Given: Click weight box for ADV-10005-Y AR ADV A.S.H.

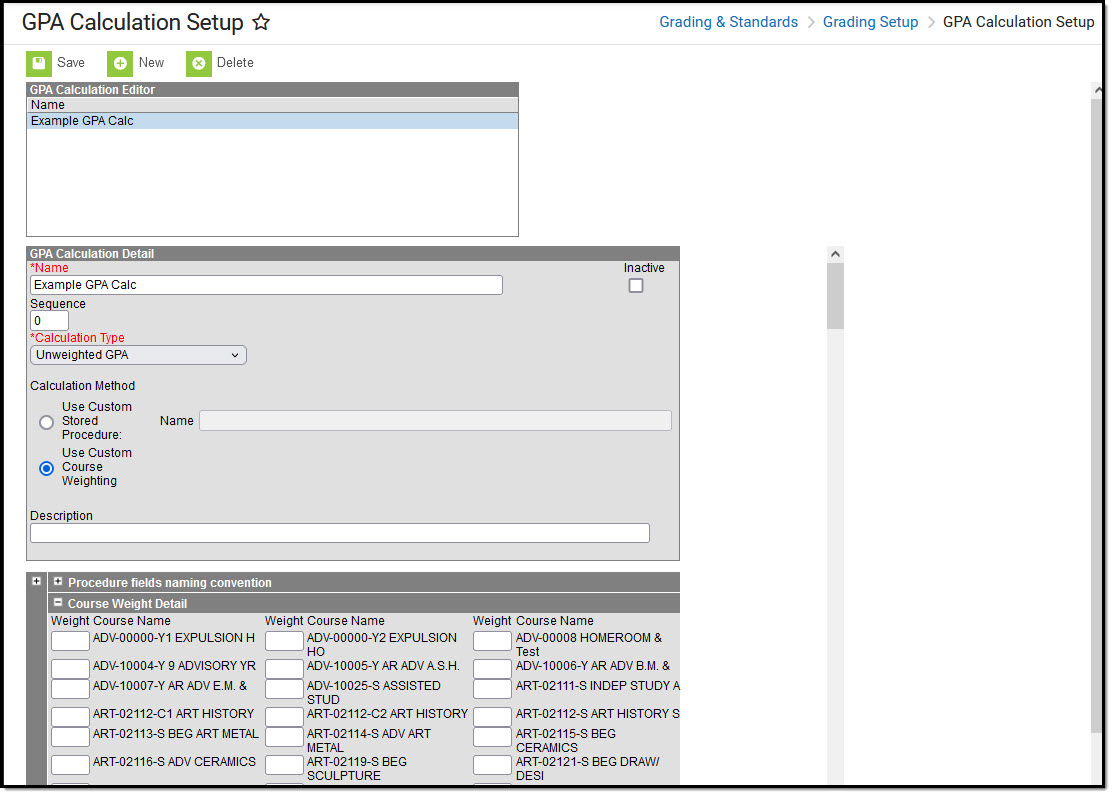Looking at the screenshot, I should [284, 669].
